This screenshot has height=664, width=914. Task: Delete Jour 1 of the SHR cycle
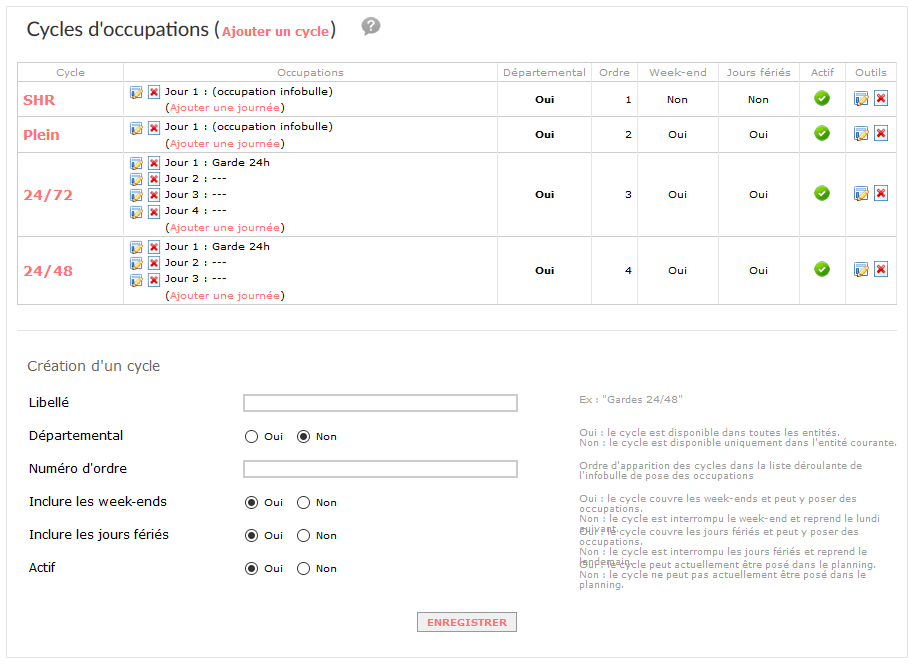154,92
